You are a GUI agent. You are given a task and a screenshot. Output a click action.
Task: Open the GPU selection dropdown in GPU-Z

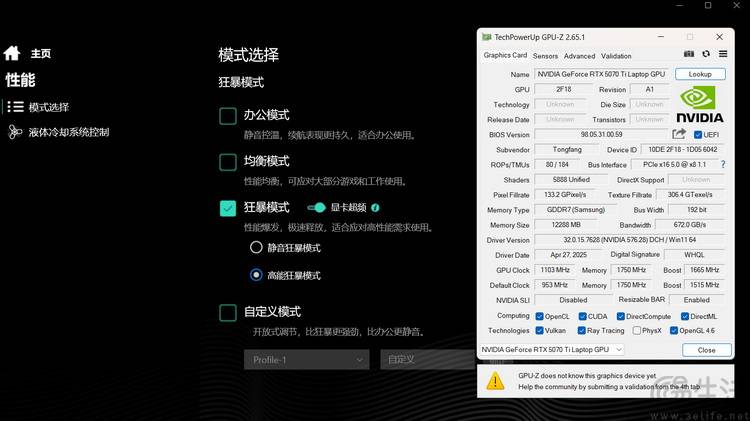[551, 350]
